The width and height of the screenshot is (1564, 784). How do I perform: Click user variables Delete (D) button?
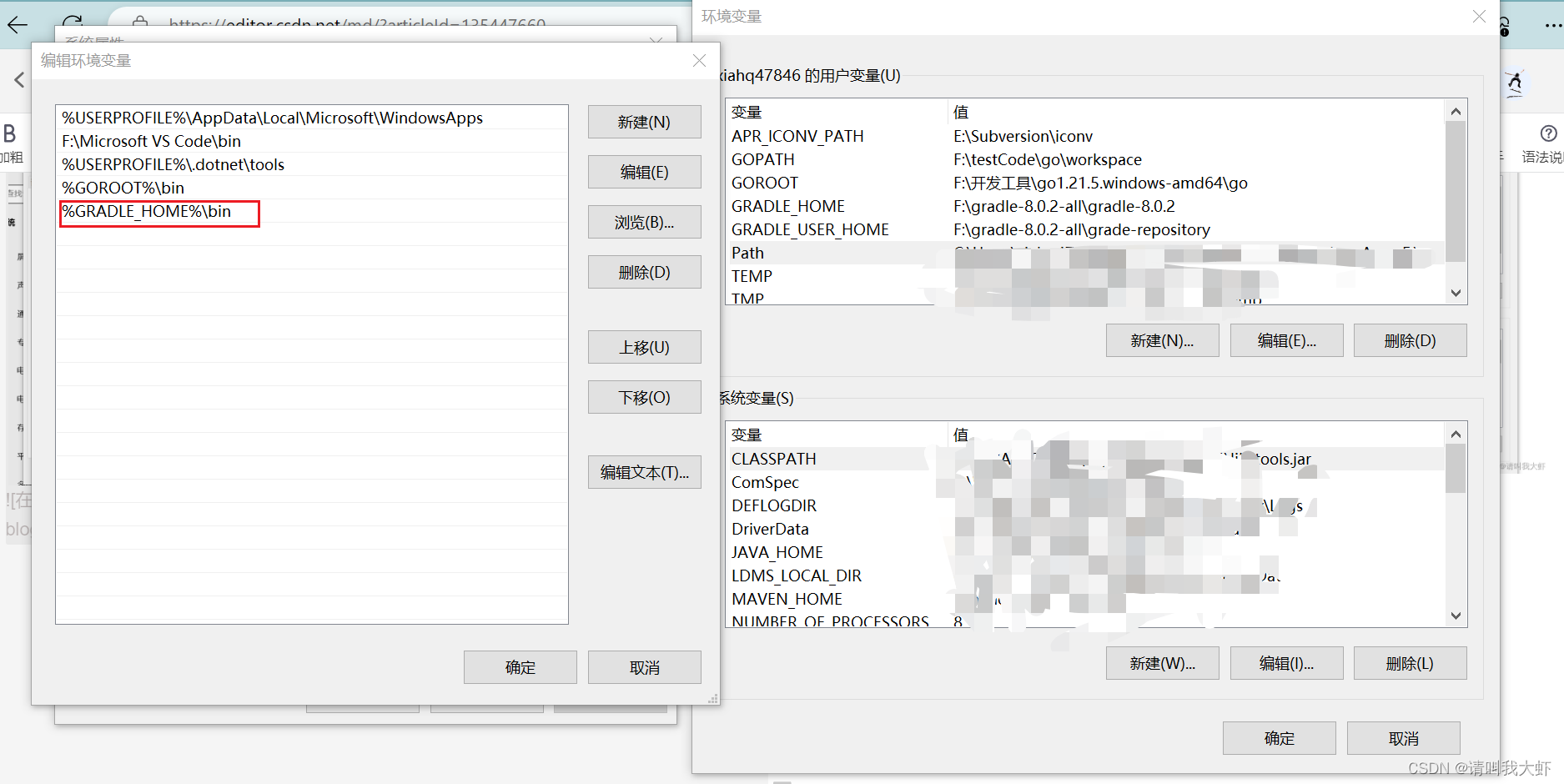(x=1410, y=340)
